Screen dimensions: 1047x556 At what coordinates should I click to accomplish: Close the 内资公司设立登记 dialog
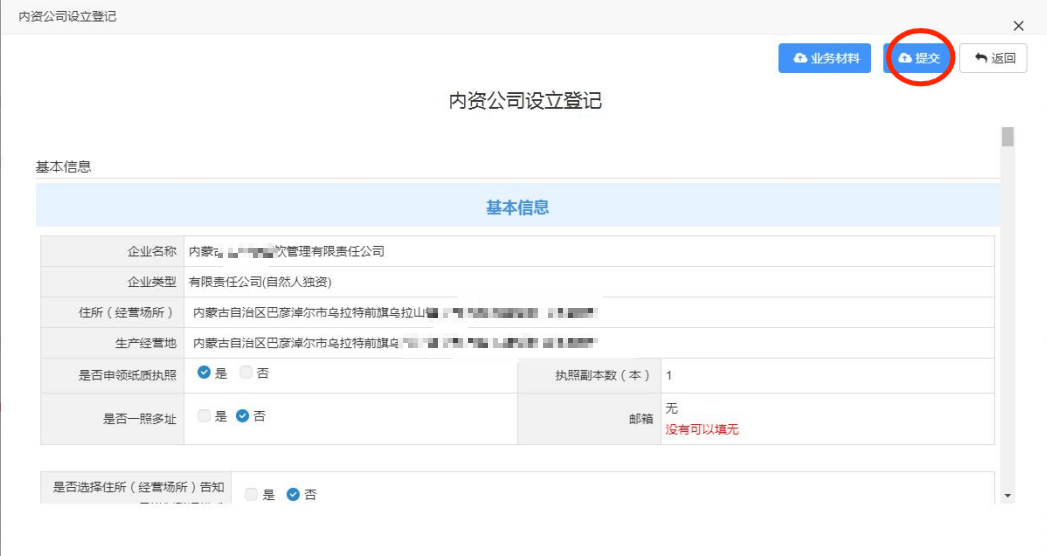point(1018,26)
